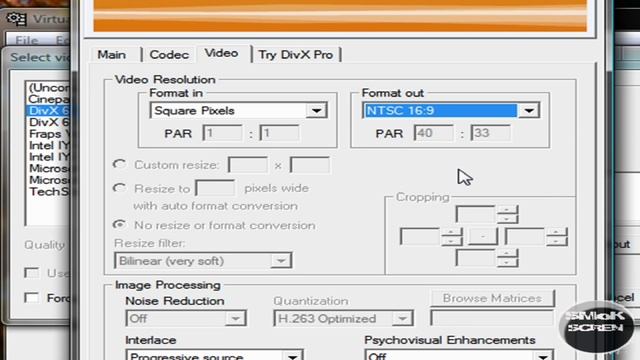
Task: Select the Video tab
Action: click(222, 53)
